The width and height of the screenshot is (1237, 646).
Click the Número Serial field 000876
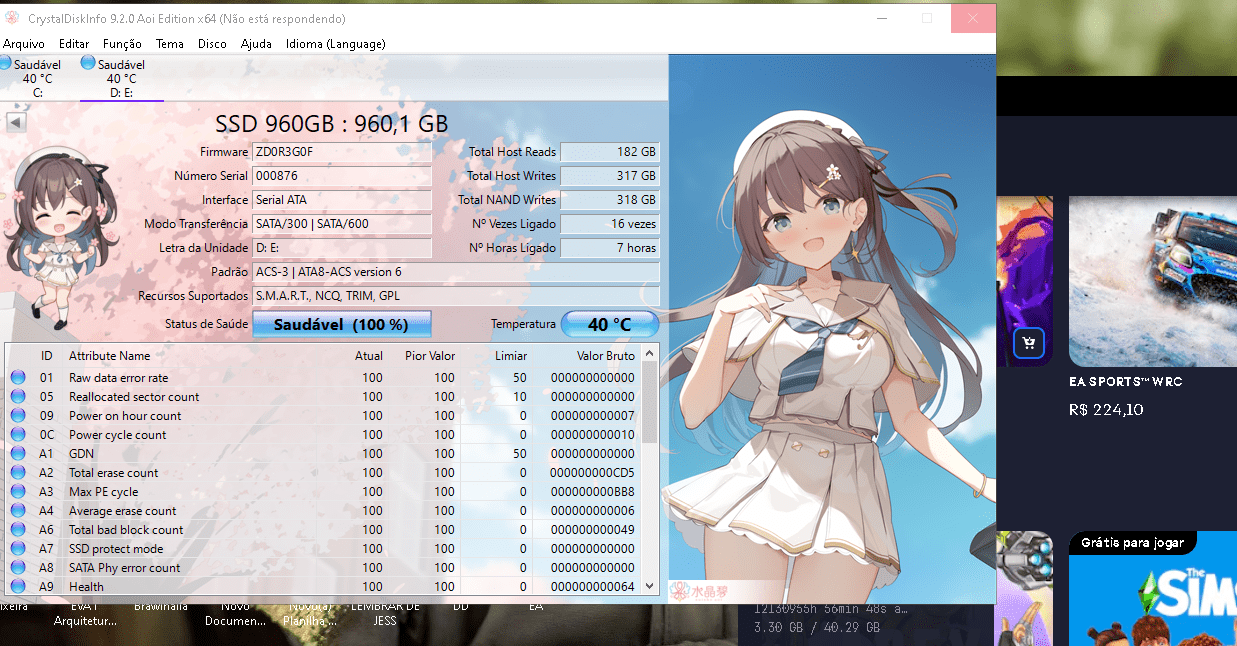pos(342,176)
